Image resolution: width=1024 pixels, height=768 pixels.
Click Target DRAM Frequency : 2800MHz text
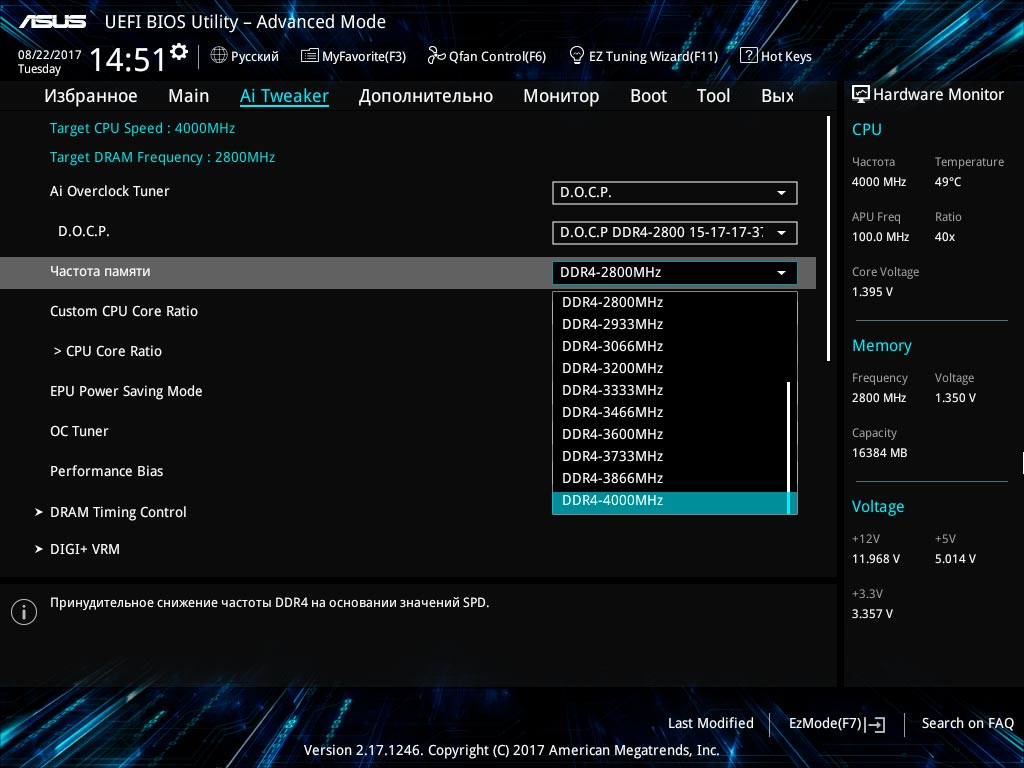click(x=162, y=157)
